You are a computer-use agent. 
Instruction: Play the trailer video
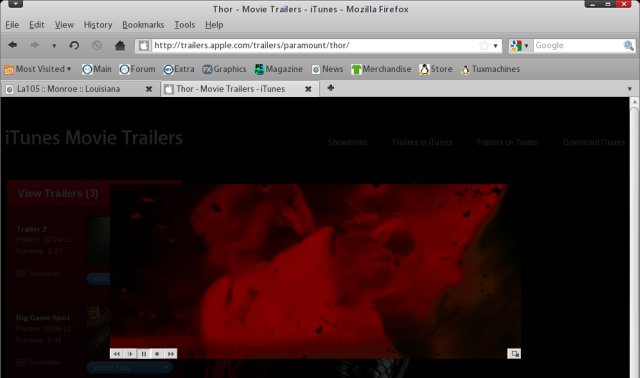(130, 354)
